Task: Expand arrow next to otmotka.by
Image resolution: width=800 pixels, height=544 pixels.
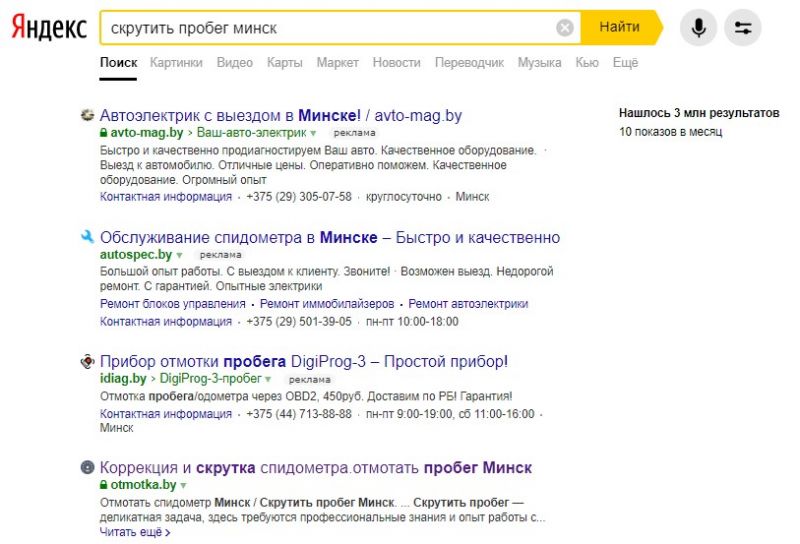Action: click(183, 485)
